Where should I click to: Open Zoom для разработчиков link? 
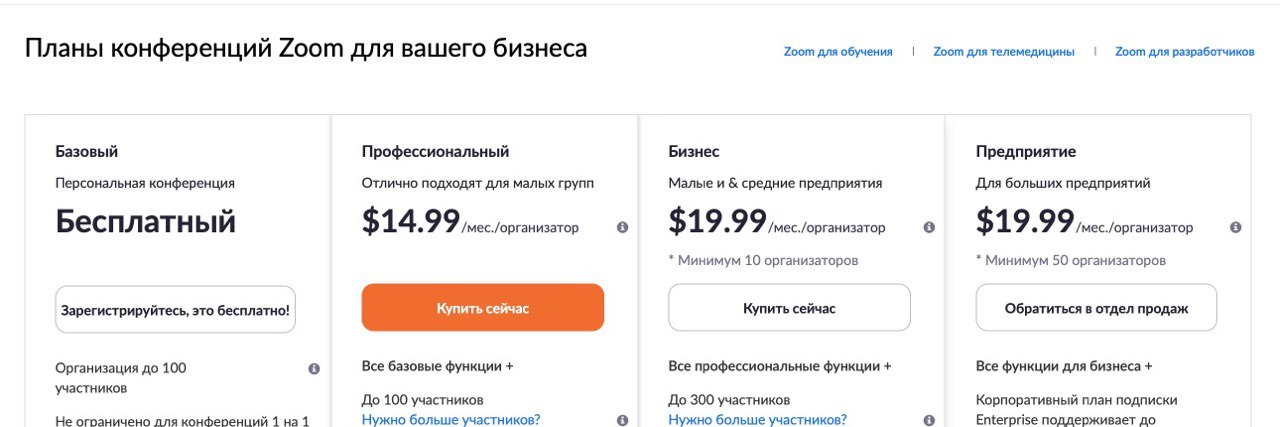[1185, 52]
